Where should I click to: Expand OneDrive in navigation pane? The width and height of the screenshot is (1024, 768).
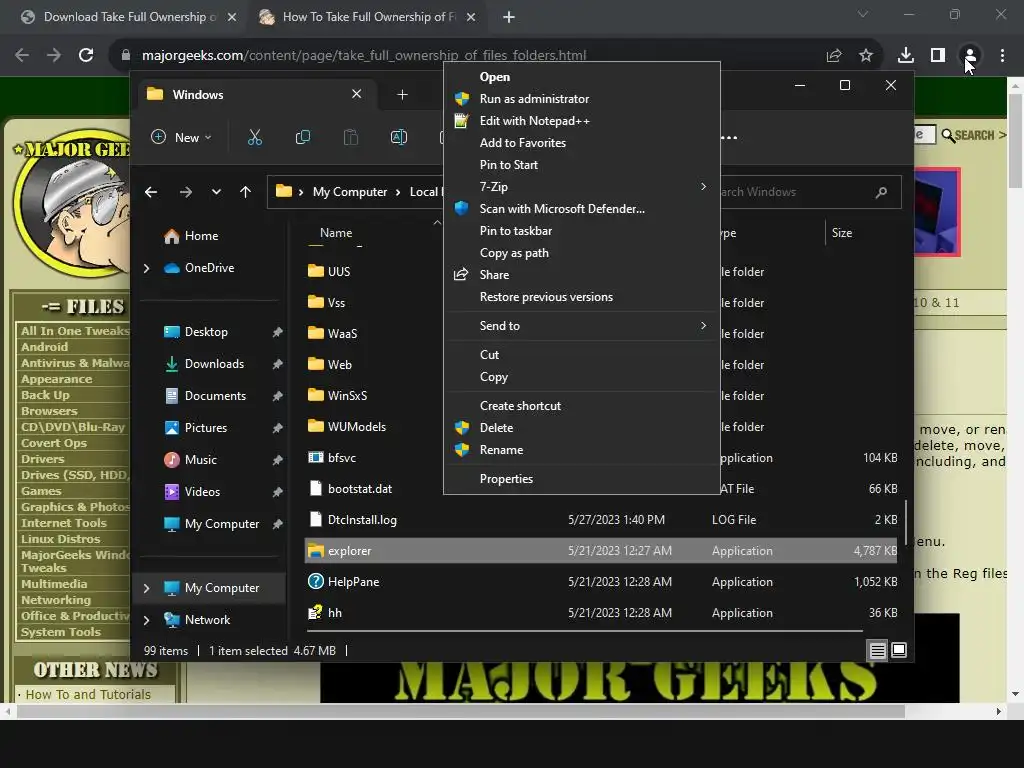coord(146,268)
